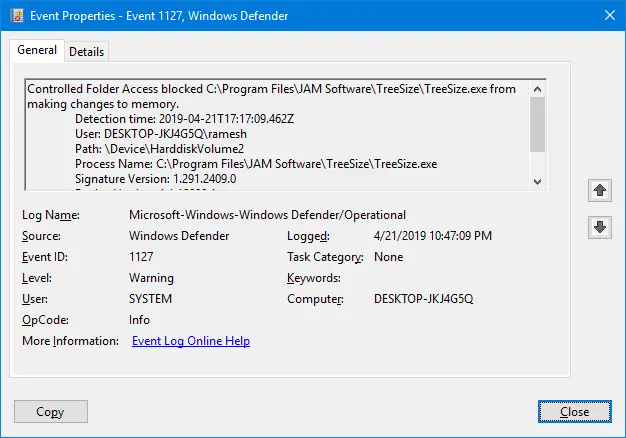Click the Copy button
Screen dimensions: 626x438
[x=51, y=412]
